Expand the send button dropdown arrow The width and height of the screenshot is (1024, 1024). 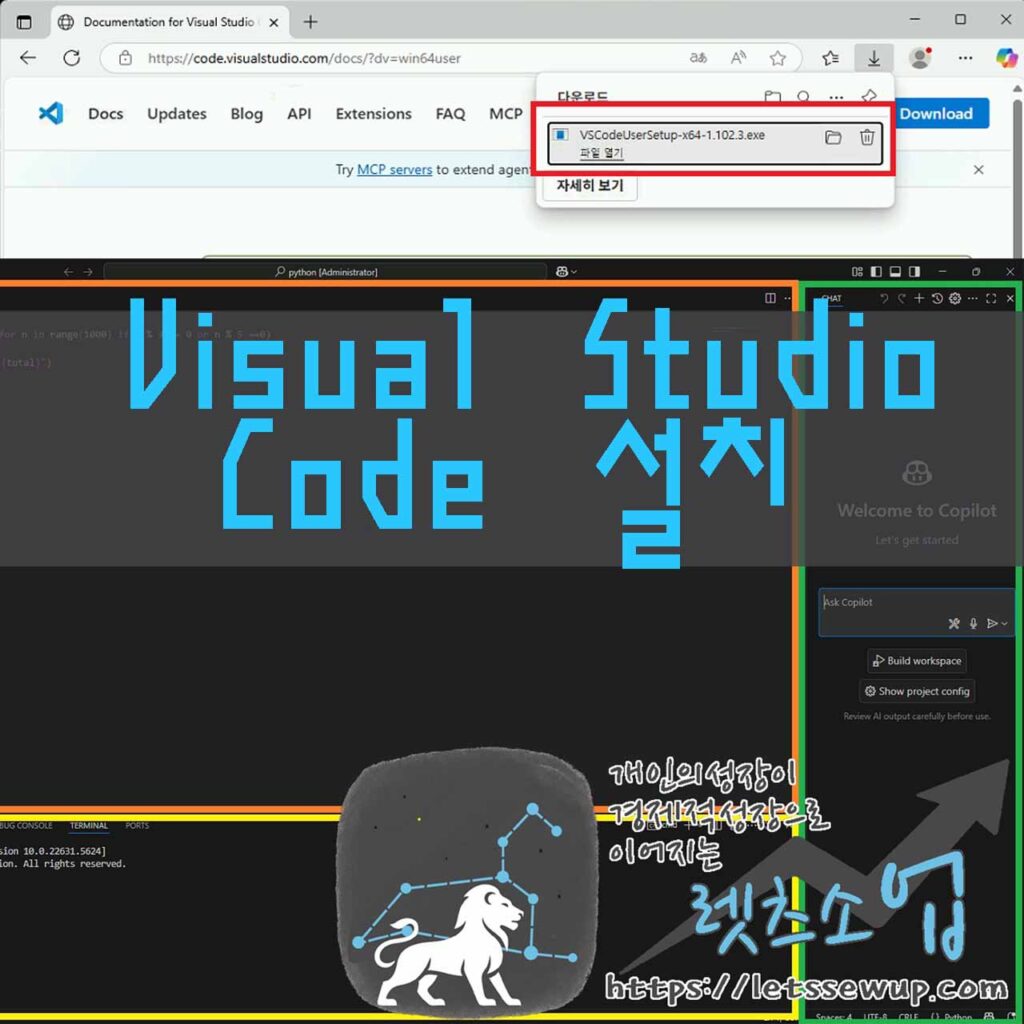1004,624
